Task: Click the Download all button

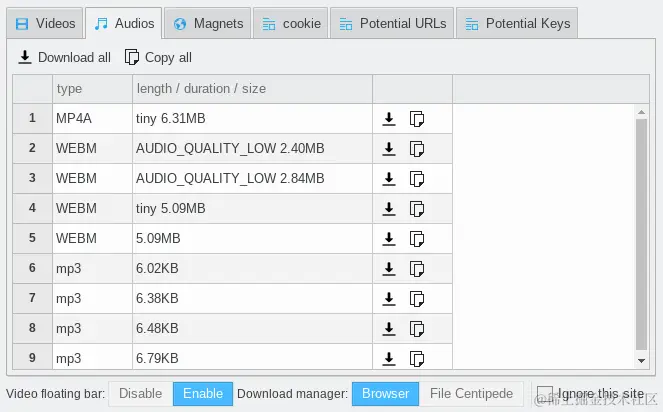Action: (65, 57)
